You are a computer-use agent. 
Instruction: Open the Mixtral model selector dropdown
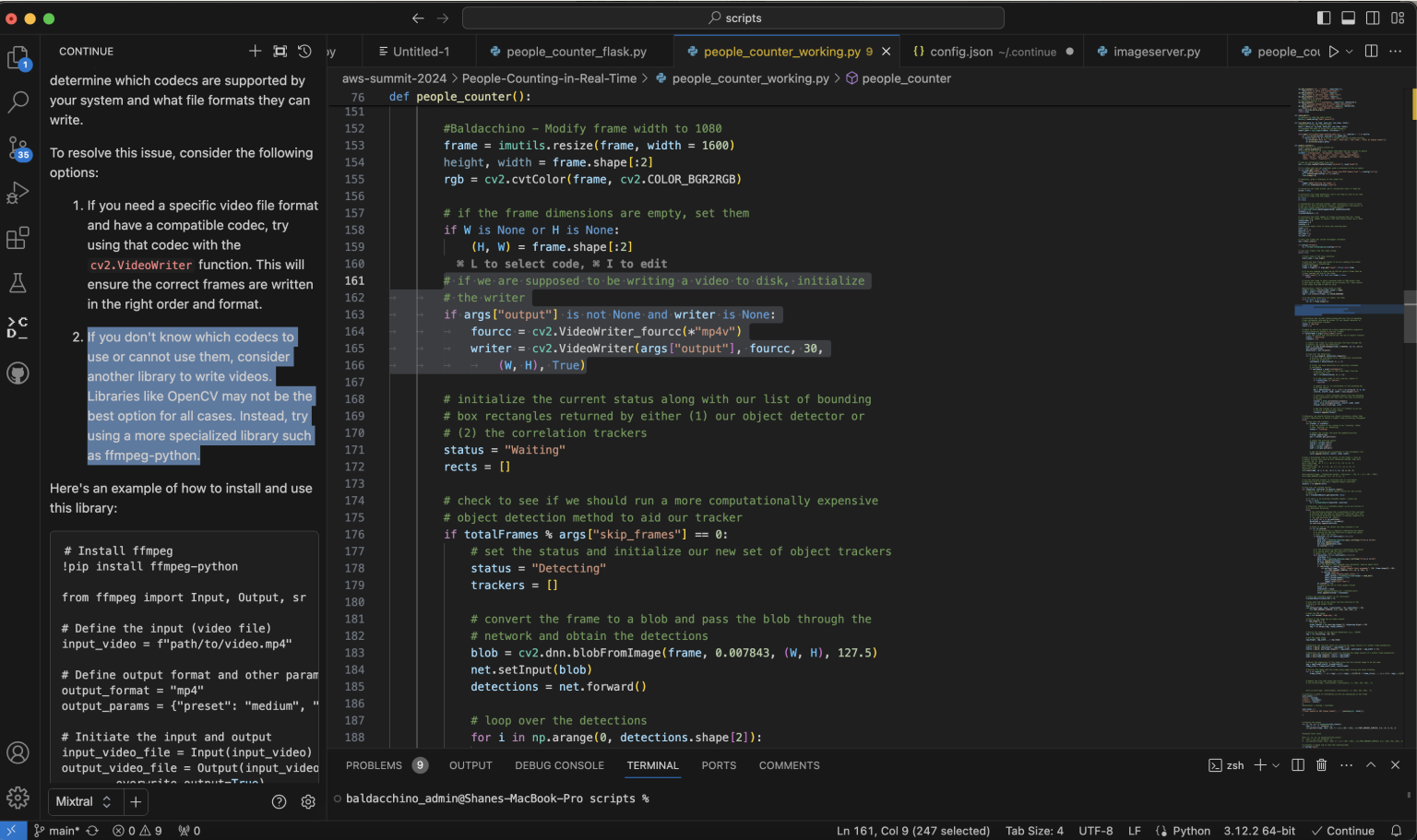[x=85, y=802]
